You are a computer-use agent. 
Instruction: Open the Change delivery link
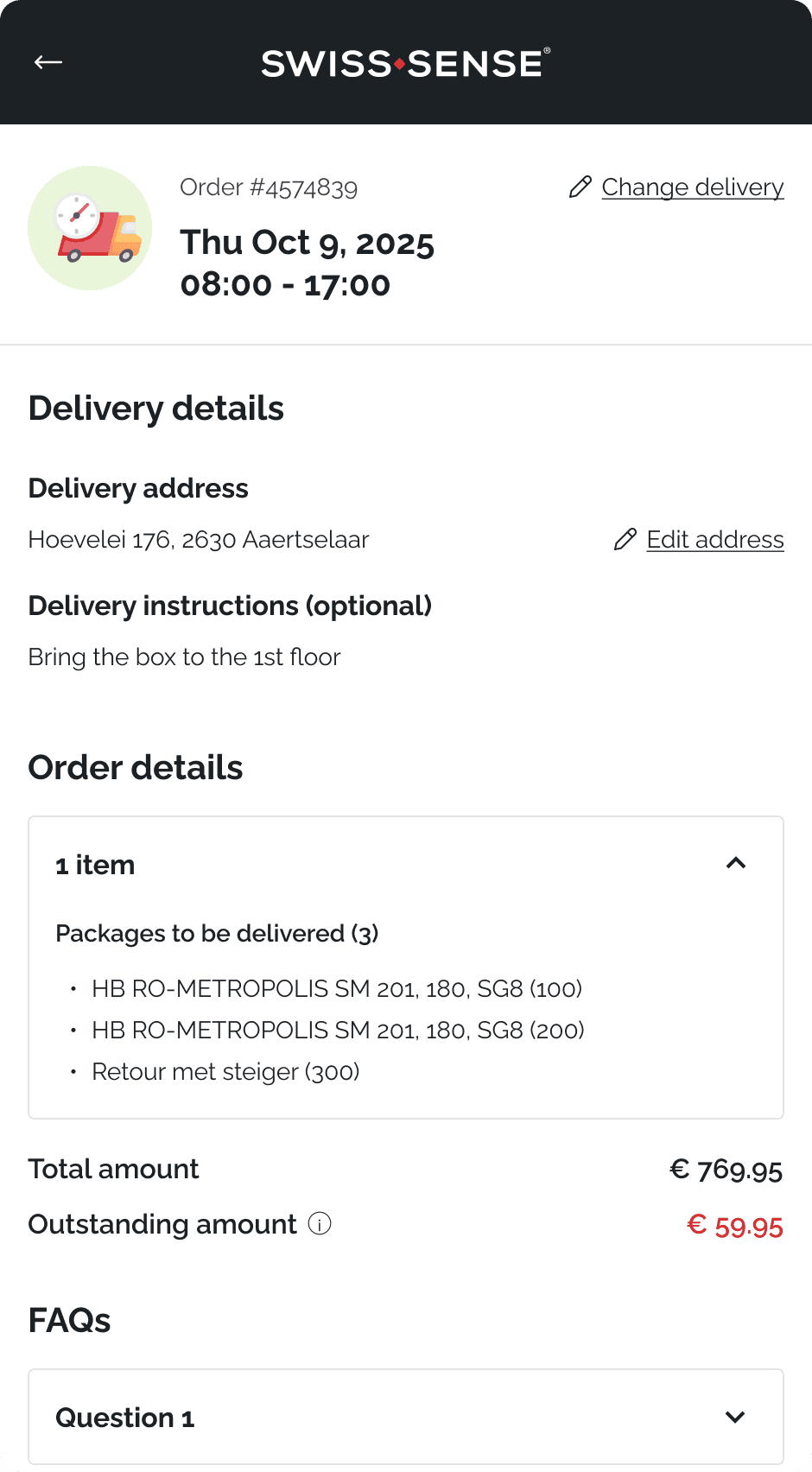(692, 187)
